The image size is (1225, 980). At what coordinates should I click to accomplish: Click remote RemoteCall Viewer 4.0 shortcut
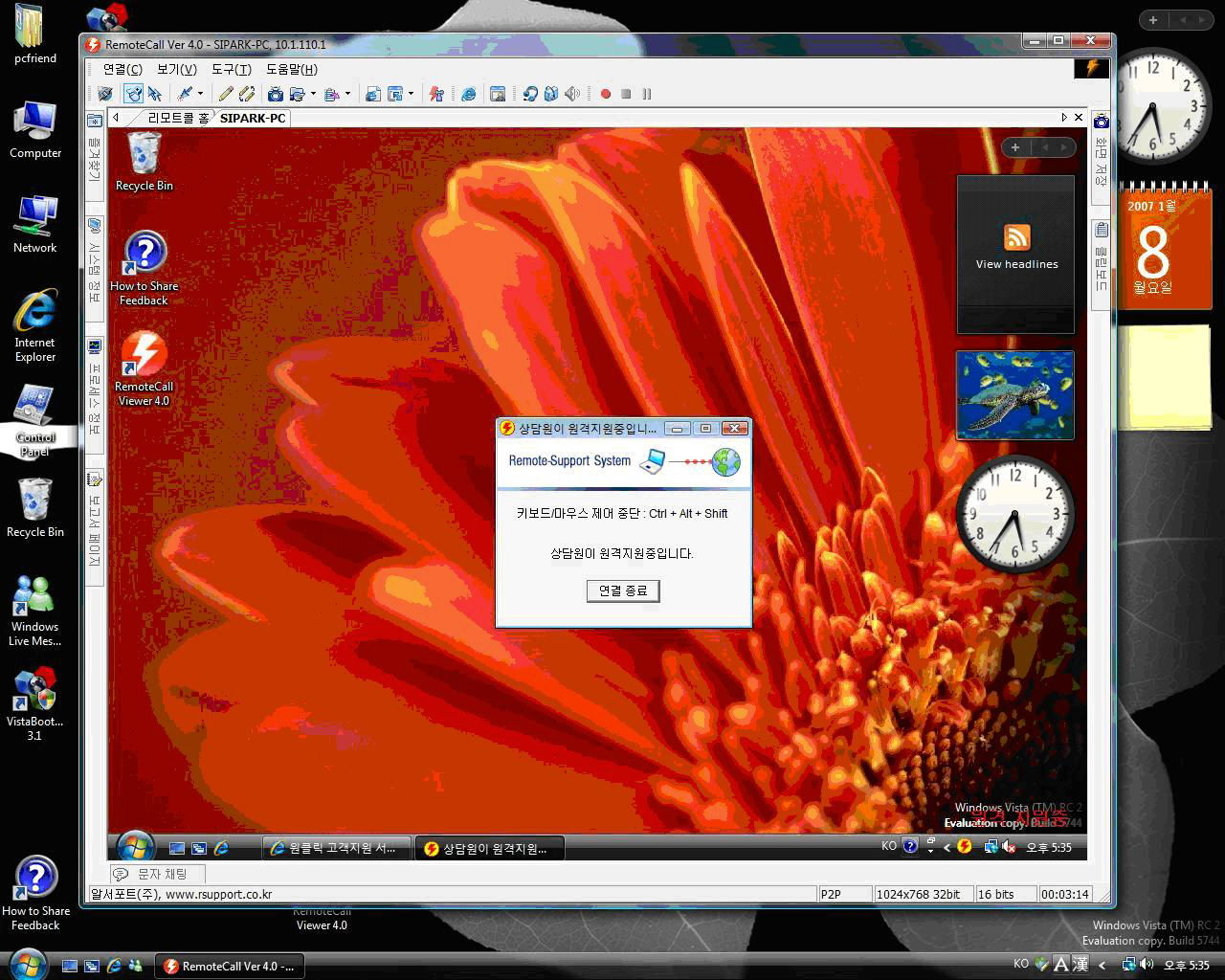tap(144, 368)
